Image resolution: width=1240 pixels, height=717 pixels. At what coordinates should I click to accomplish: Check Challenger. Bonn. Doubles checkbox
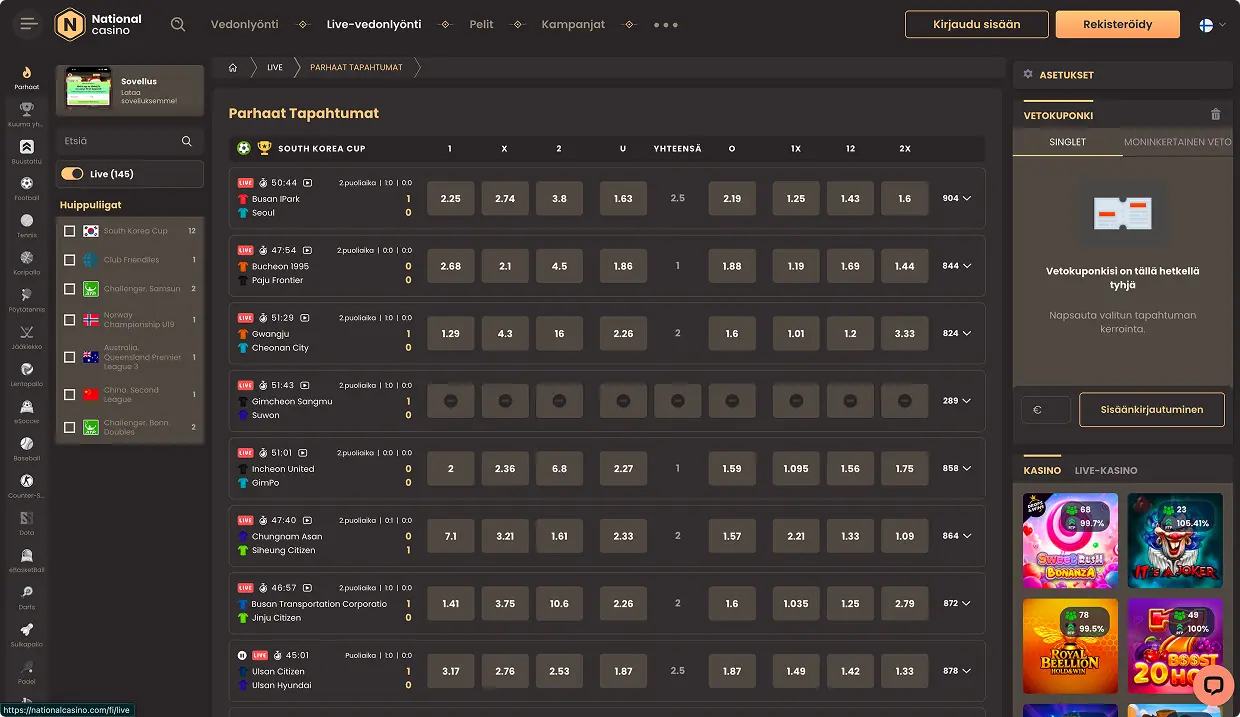click(x=69, y=427)
